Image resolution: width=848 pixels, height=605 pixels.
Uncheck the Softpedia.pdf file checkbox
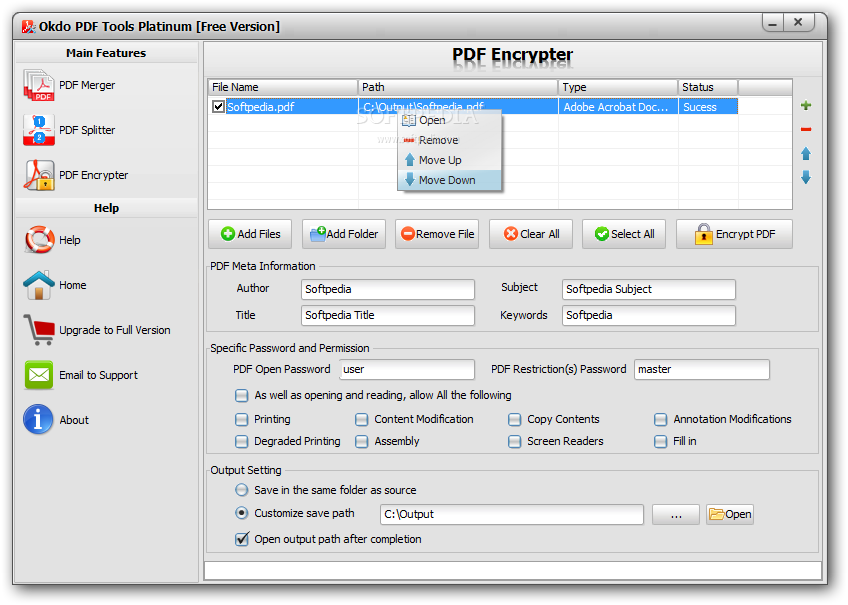(218, 107)
